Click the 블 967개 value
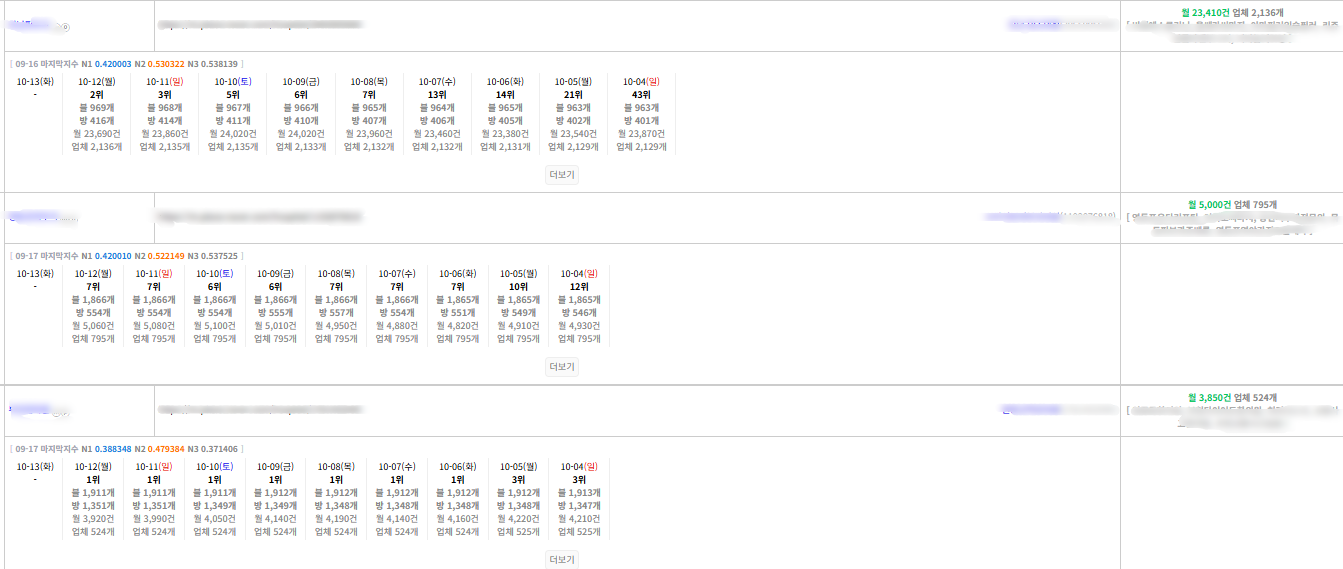This screenshot has height=569, width=1343. click(233, 108)
